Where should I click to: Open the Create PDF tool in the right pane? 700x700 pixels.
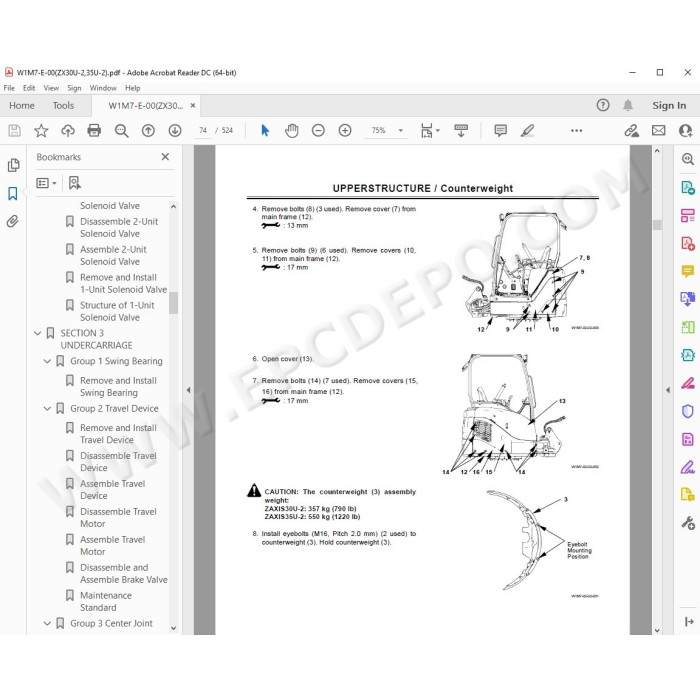(688, 243)
